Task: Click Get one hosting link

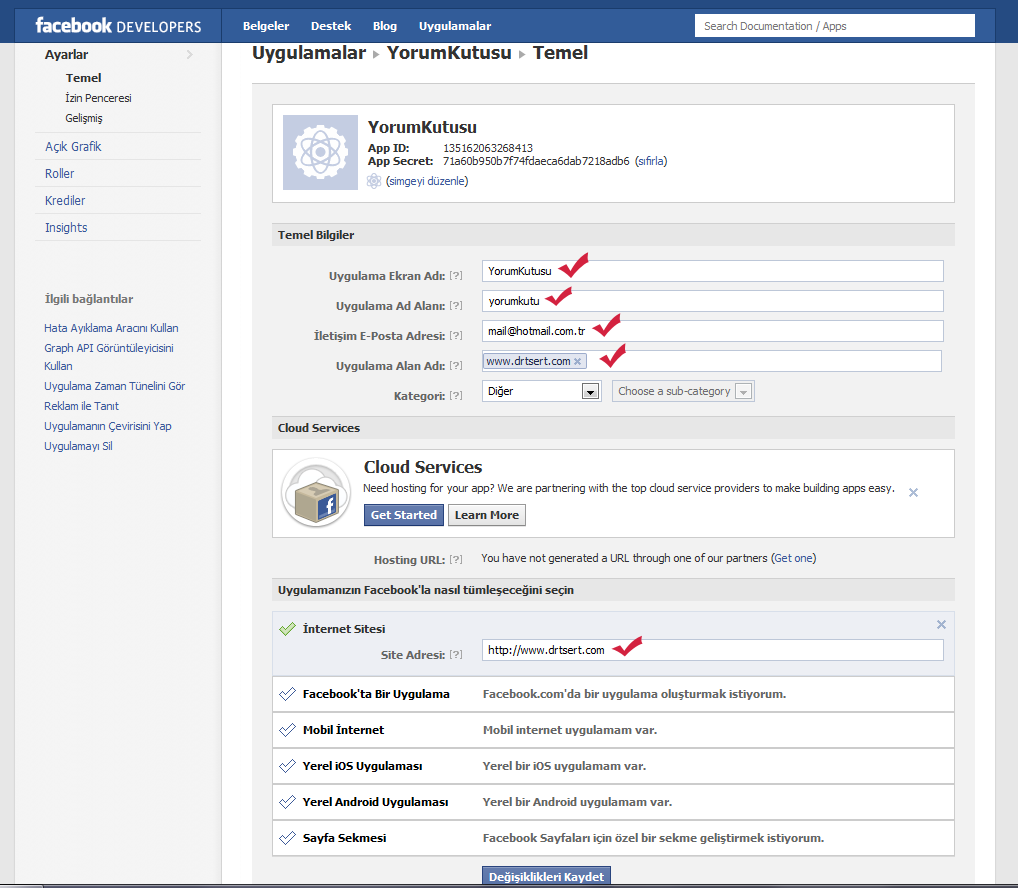Action: [793, 558]
